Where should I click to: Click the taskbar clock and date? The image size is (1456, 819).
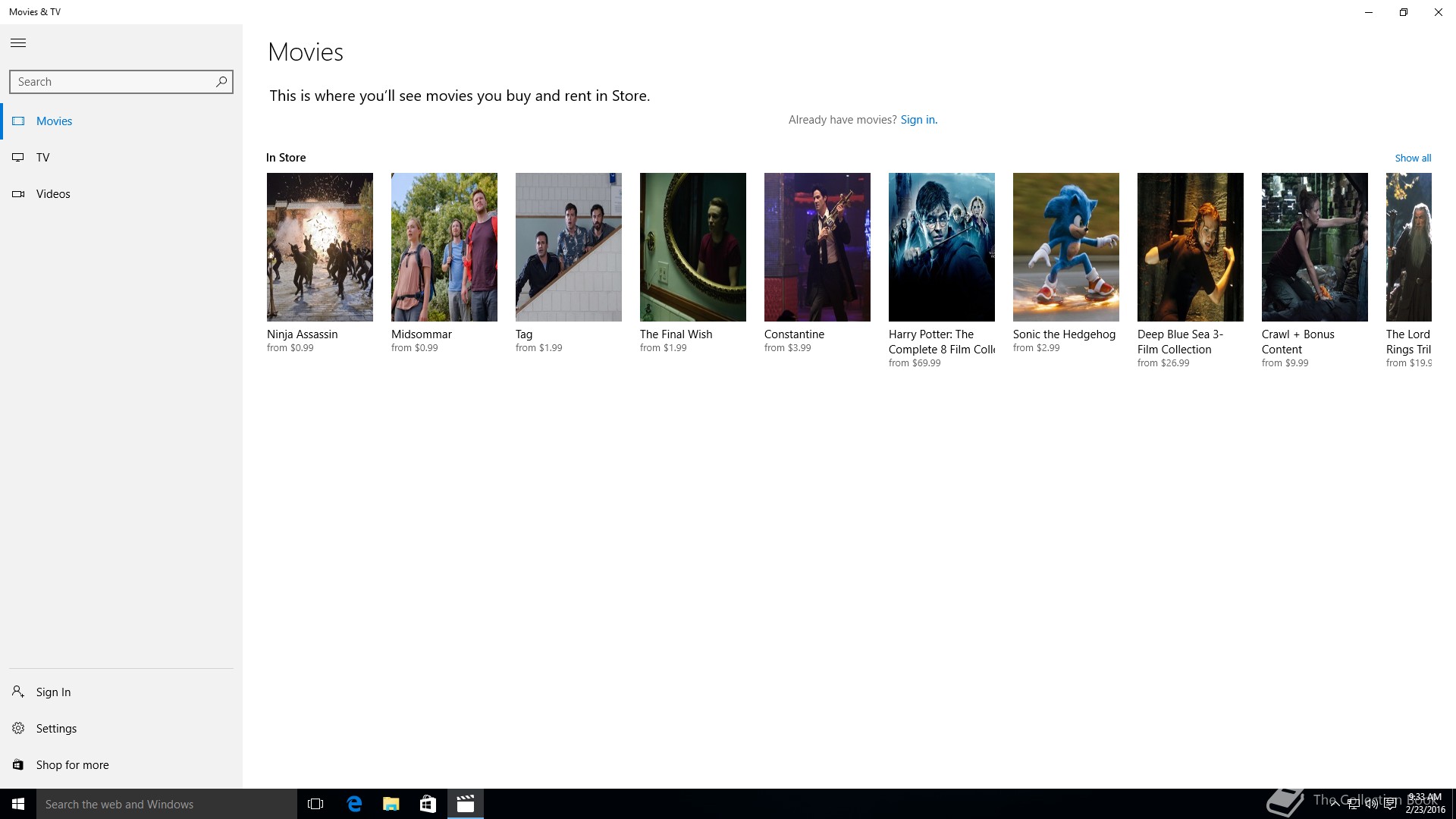[1425, 804]
